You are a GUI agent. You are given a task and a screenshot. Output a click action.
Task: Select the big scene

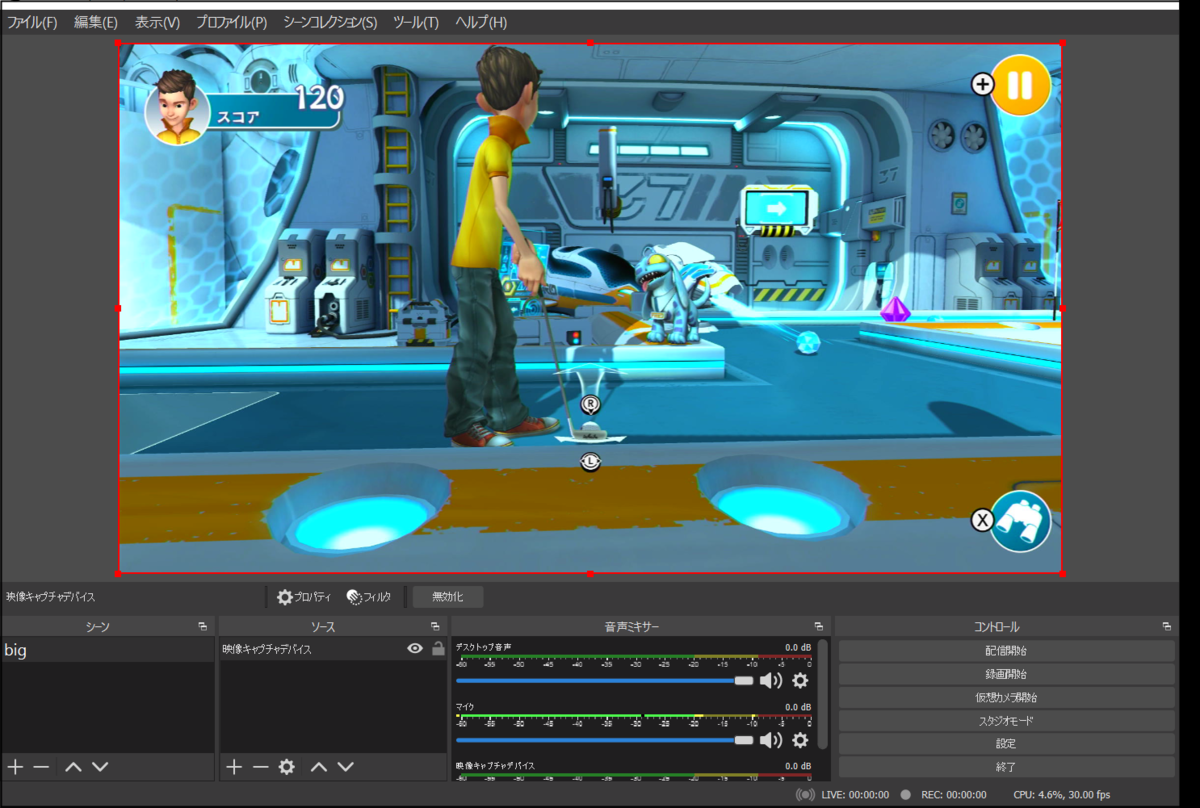(x=108, y=651)
